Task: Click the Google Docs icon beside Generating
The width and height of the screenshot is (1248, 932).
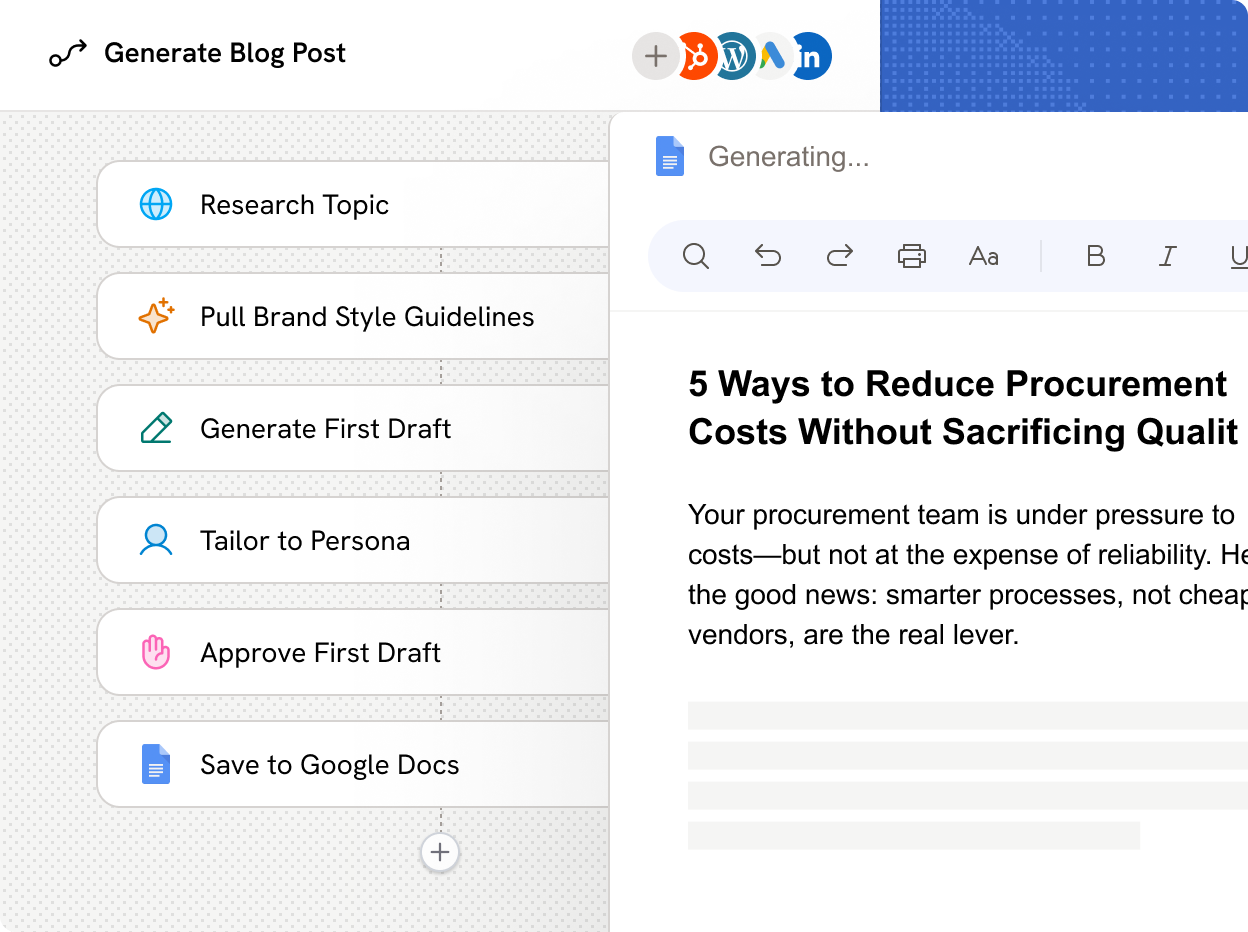Action: [668, 156]
